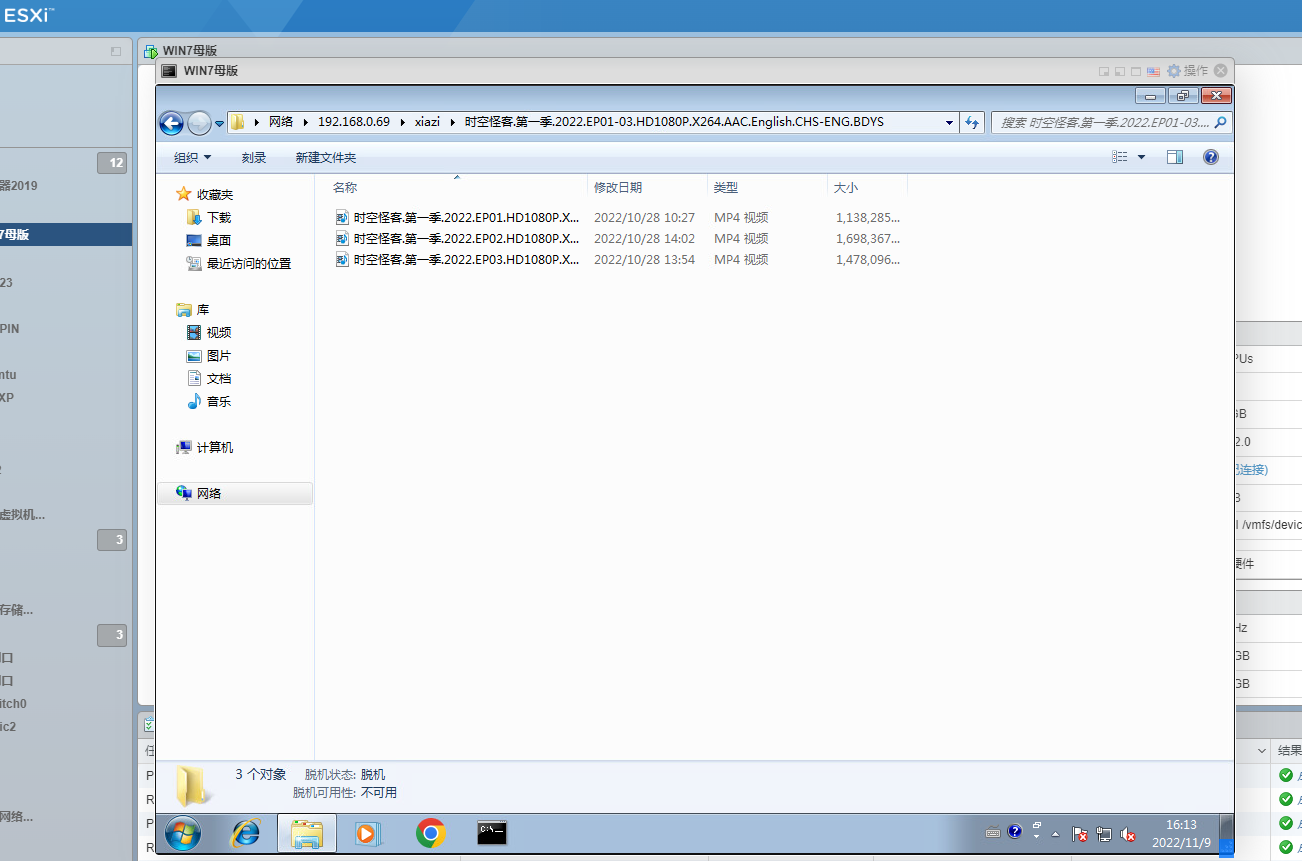Expand hidden tray icons arrow

(x=1055, y=833)
